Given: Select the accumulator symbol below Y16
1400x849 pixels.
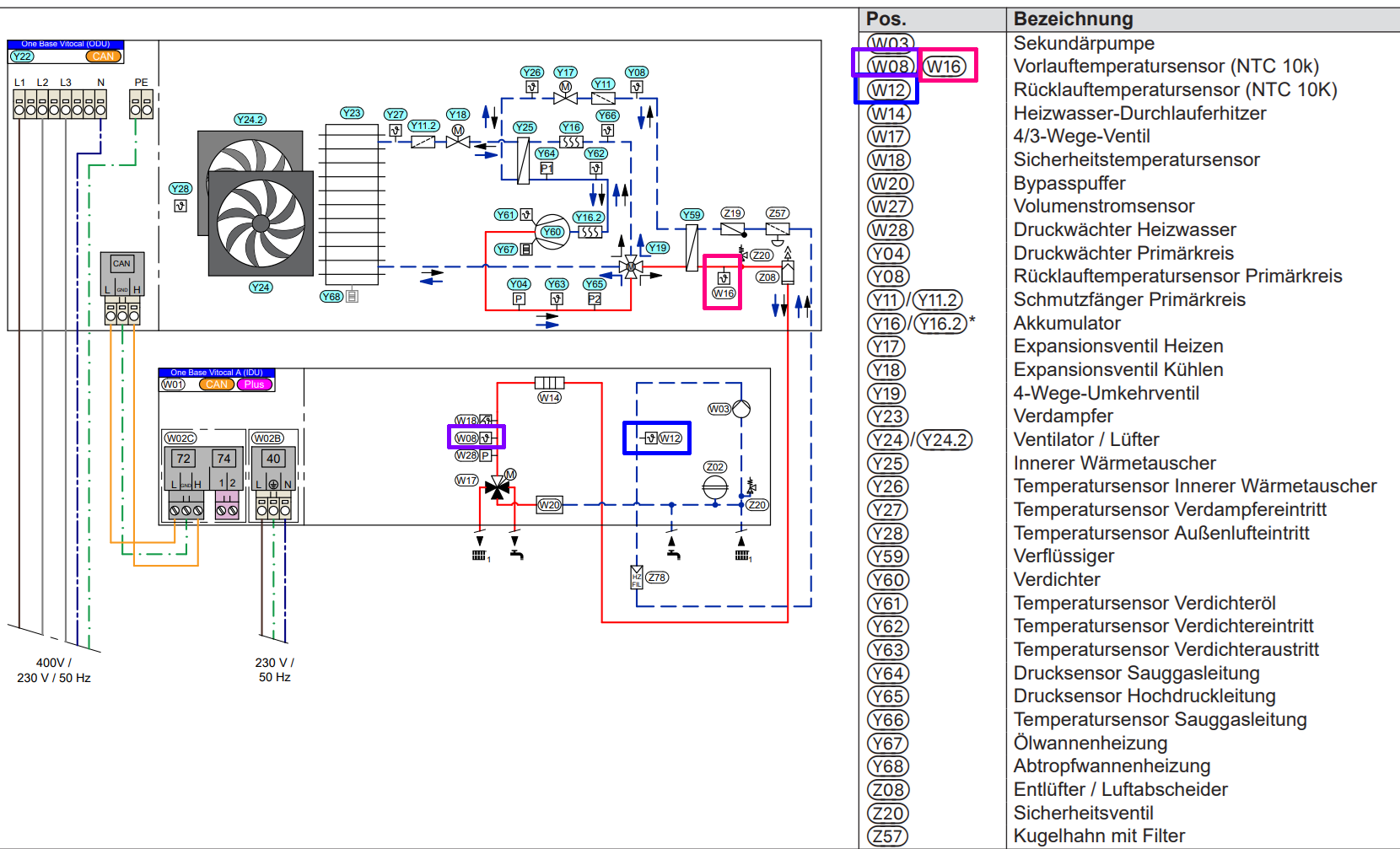Looking at the screenshot, I should click(572, 142).
